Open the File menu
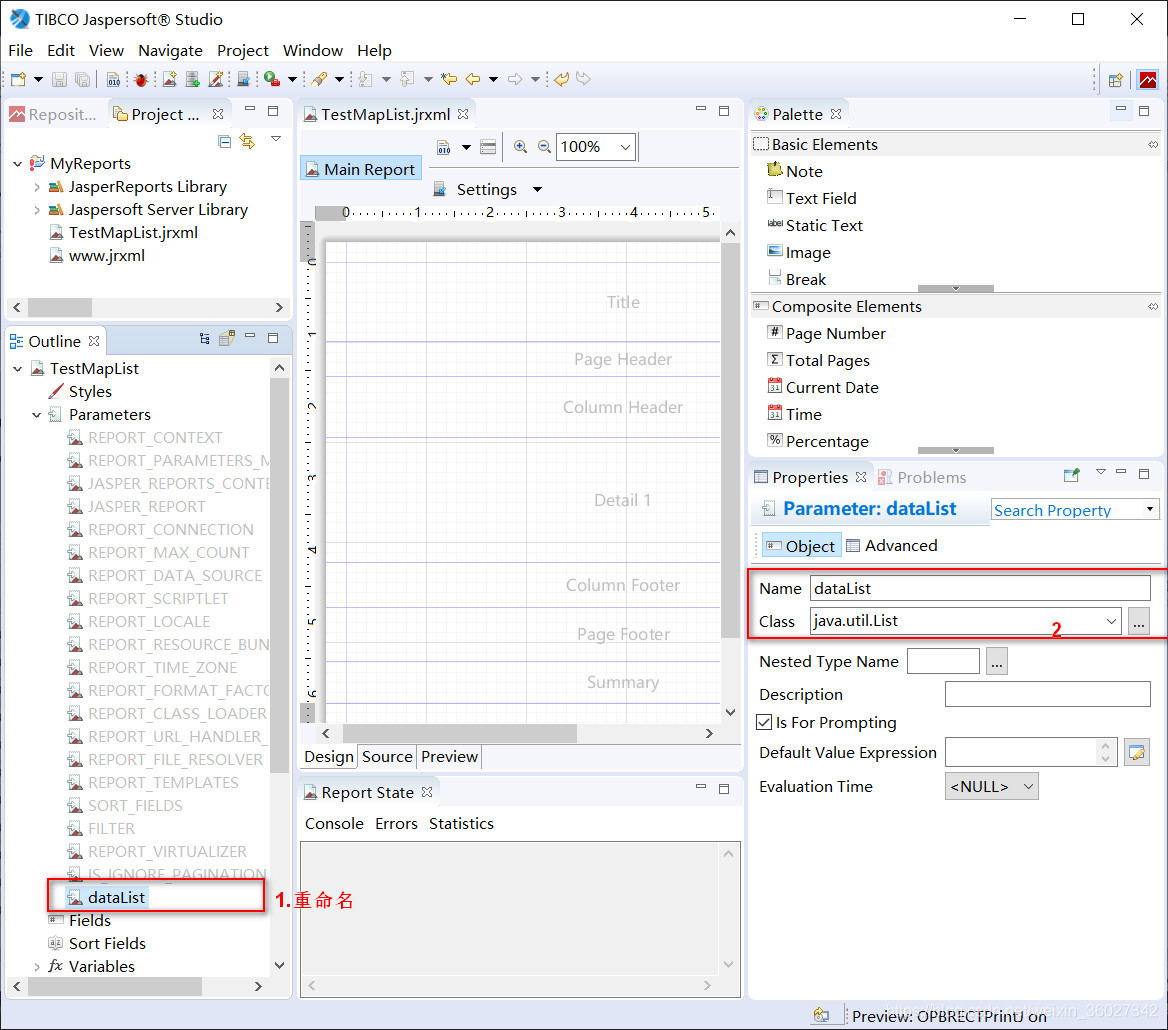The height and width of the screenshot is (1030, 1168). click(x=20, y=51)
